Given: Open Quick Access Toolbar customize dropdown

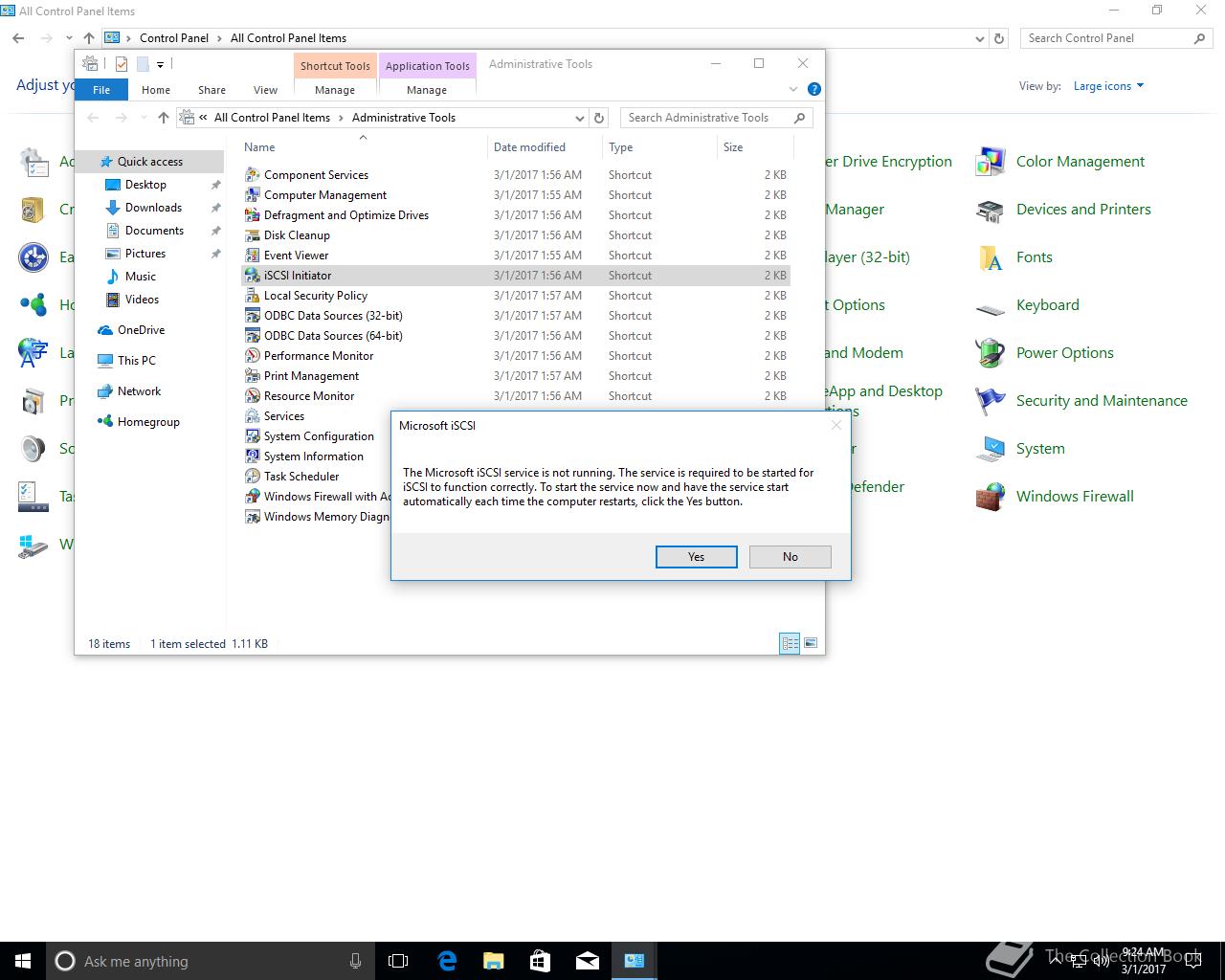Looking at the screenshot, I should 161,65.
